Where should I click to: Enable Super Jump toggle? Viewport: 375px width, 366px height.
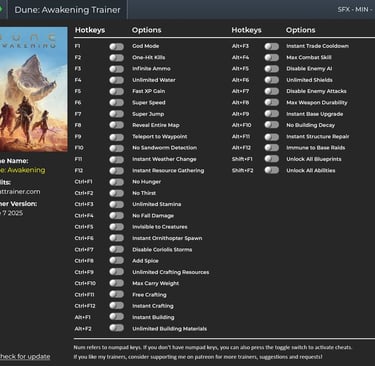point(116,114)
